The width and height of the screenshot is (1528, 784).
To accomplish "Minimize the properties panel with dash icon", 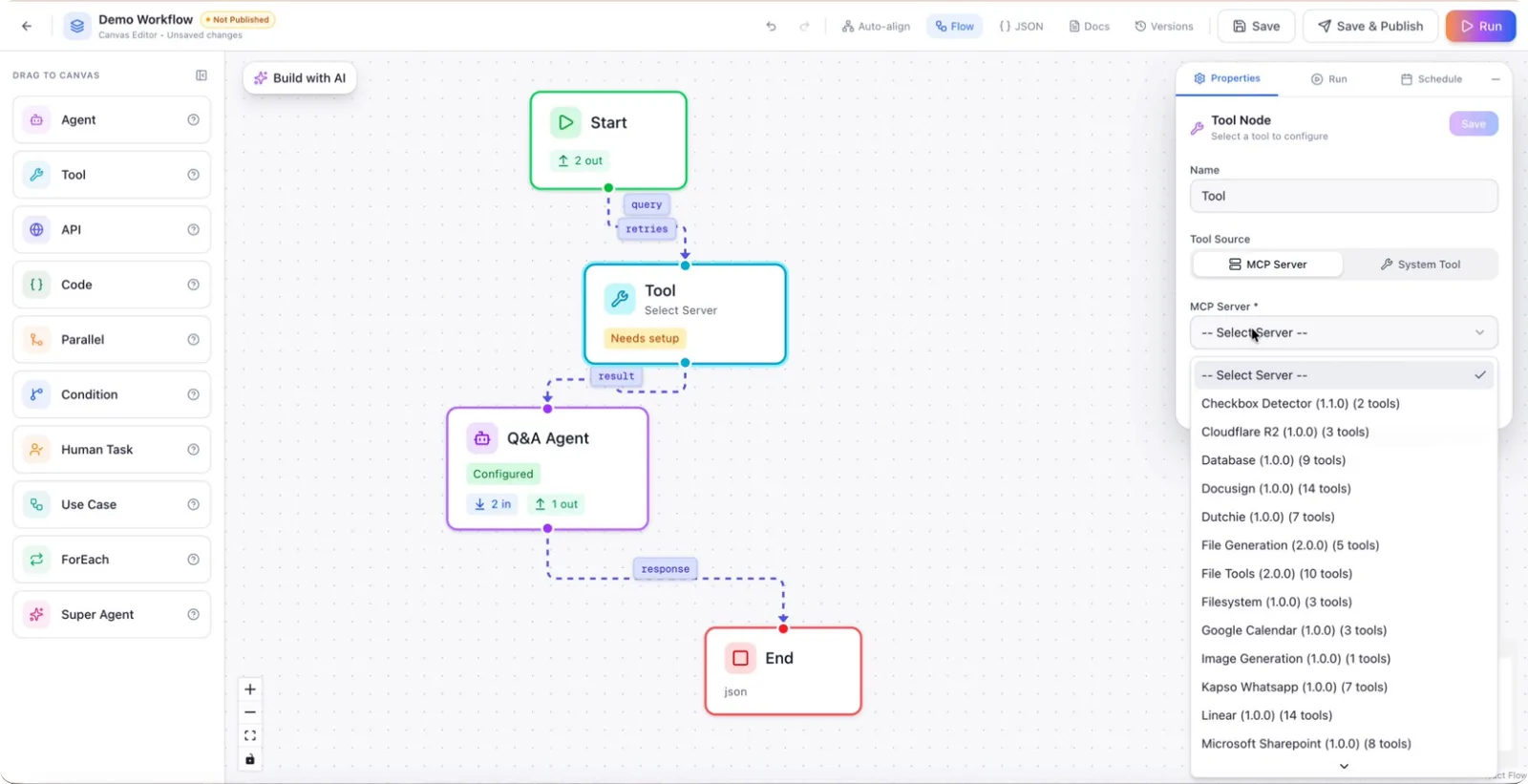I will tap(1496, 79).
